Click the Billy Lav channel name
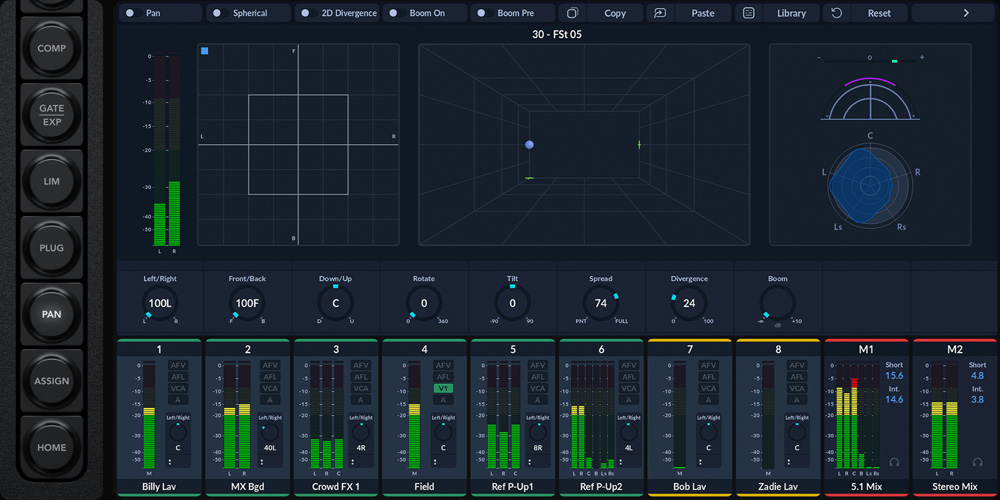This screenshot has height=500, width=1000. tap(159, 487)
